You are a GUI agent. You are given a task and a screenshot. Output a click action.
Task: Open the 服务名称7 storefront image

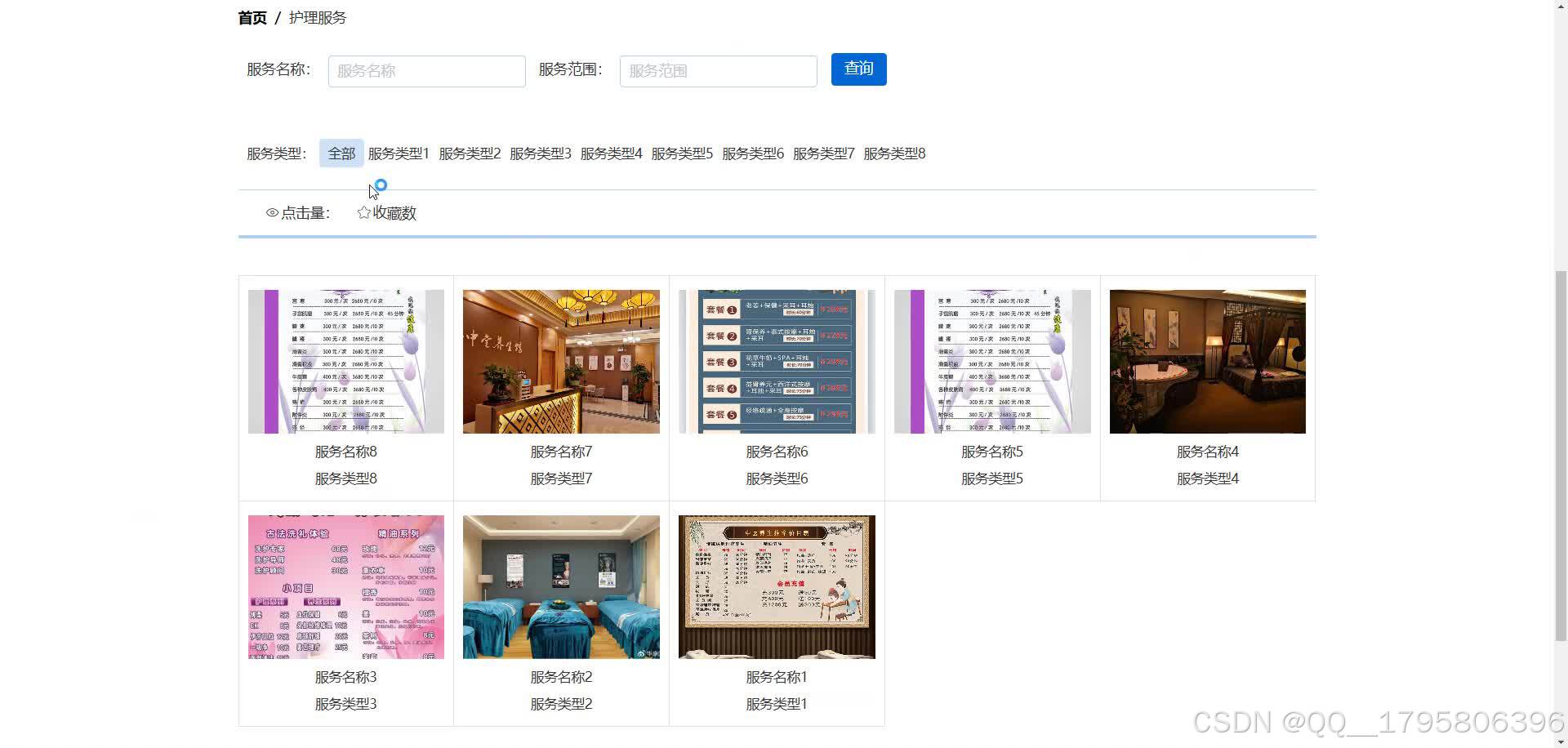click(560, 361)
